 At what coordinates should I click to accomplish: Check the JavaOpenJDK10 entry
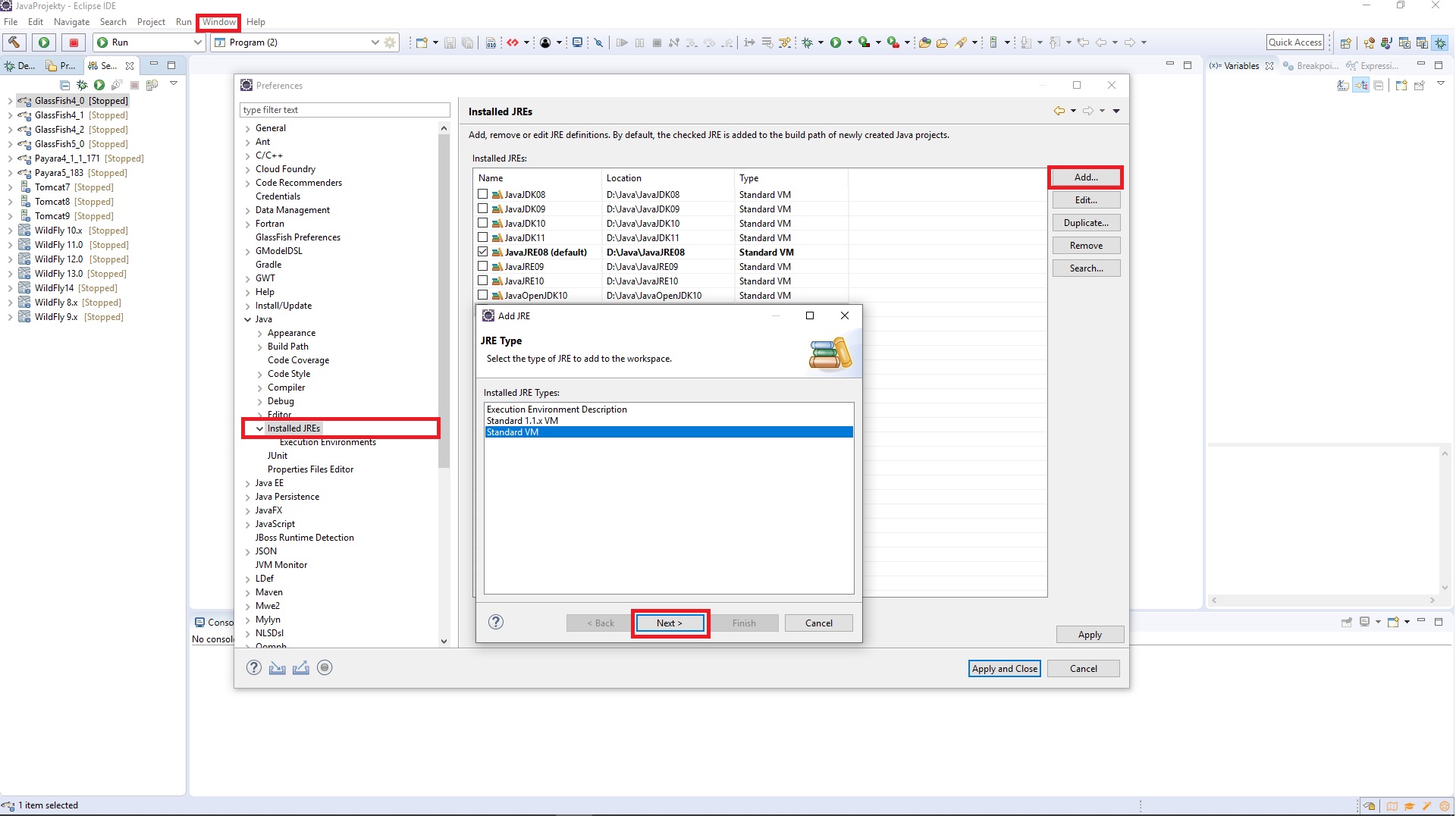coord(483,295)
